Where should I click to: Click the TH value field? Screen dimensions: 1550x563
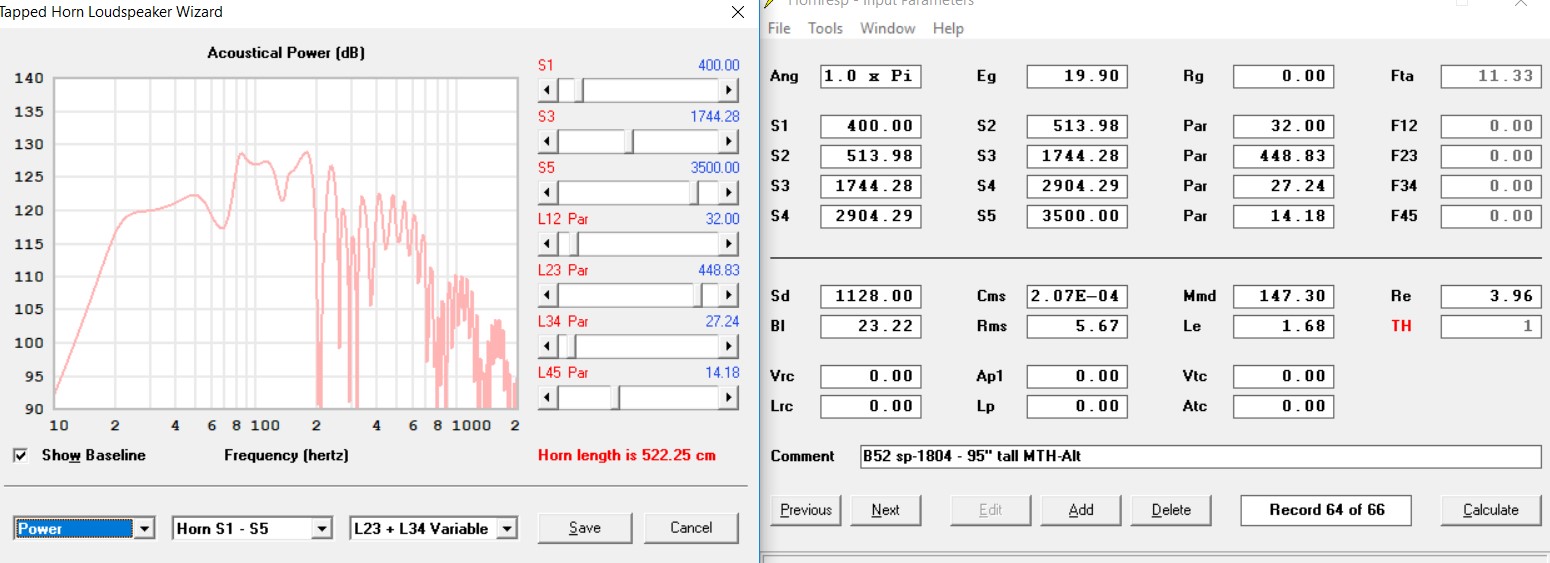1491,326
